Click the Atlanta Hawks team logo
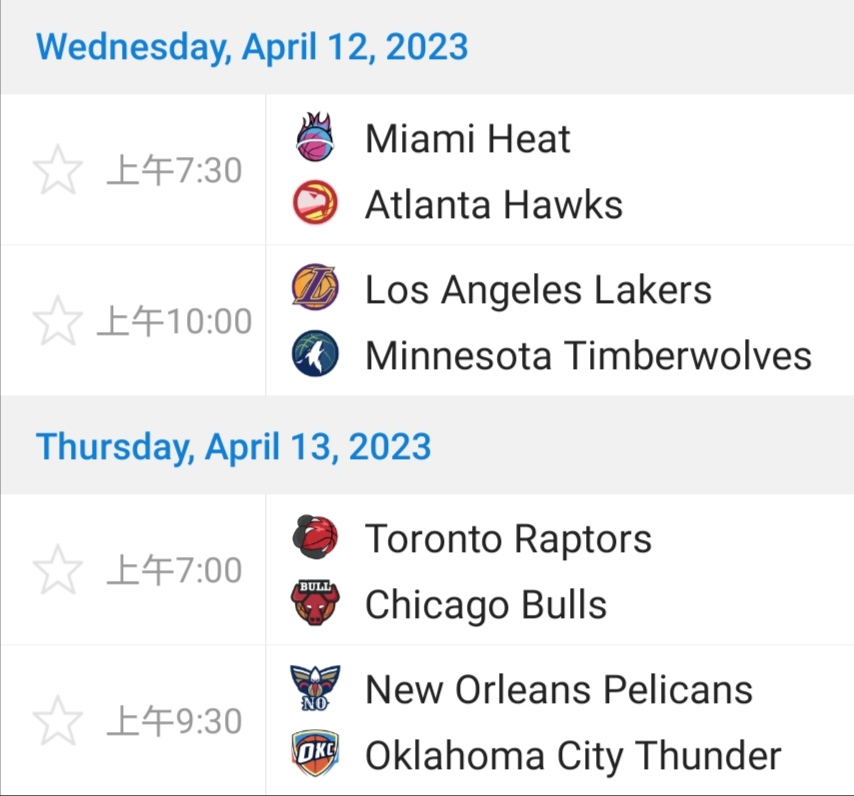The height and width of the screenshot is (796, 854). pyautogui.click(x=316, y=204)
